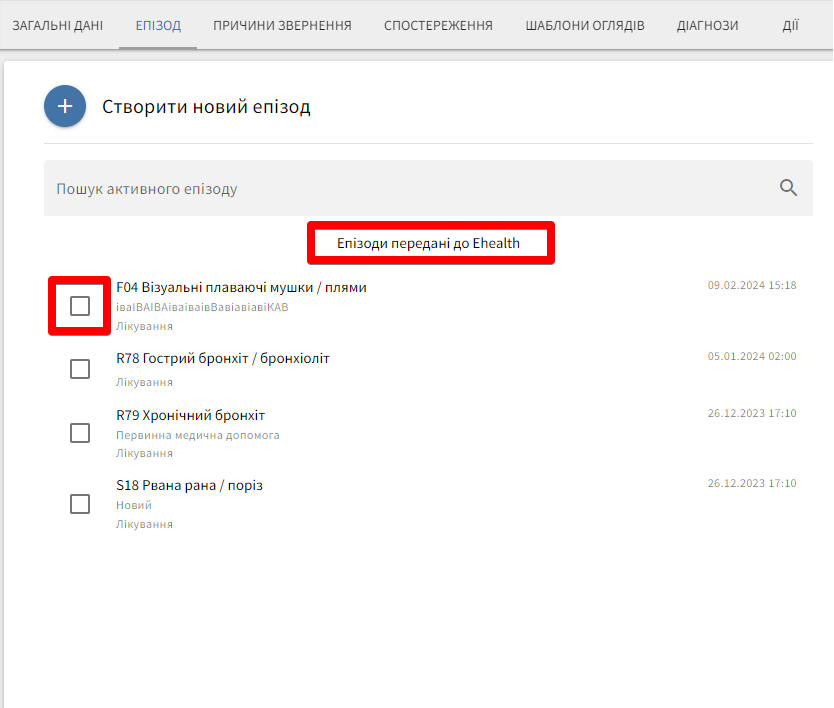Go to the ПРИЧИНИ ЗВЕРНЕННЯ tab
Image resolution: width=834 pixels, height=708 pixels.
282,25
